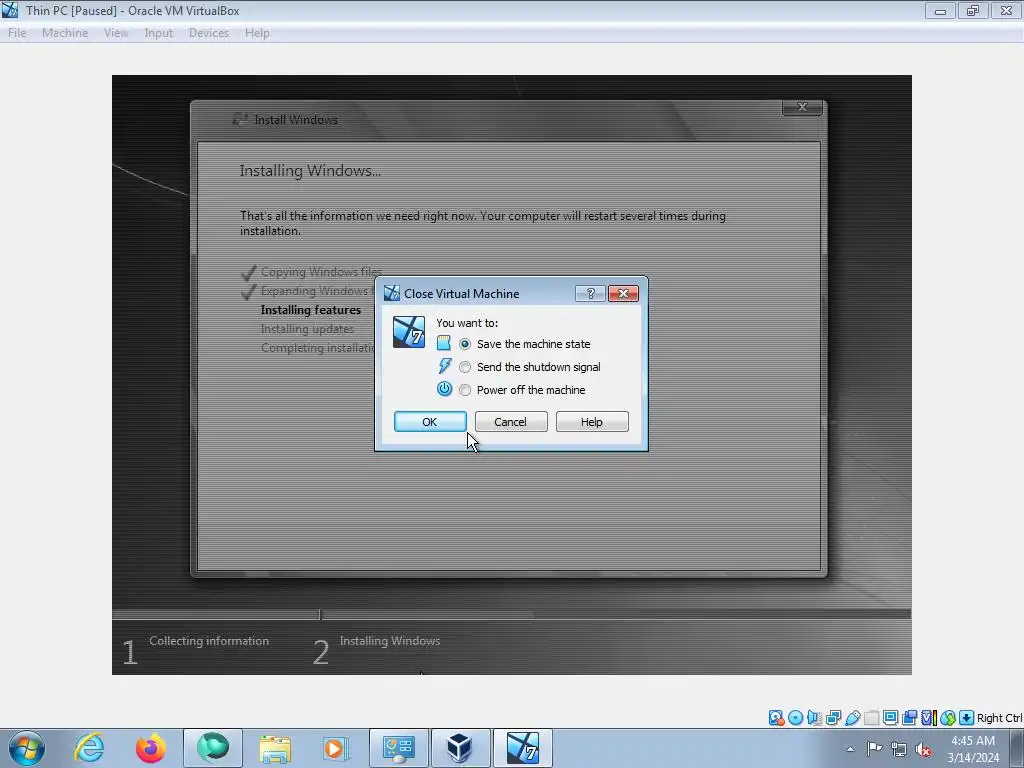Open the Input menu
The image size is (1024, 768).
[159, 33]
